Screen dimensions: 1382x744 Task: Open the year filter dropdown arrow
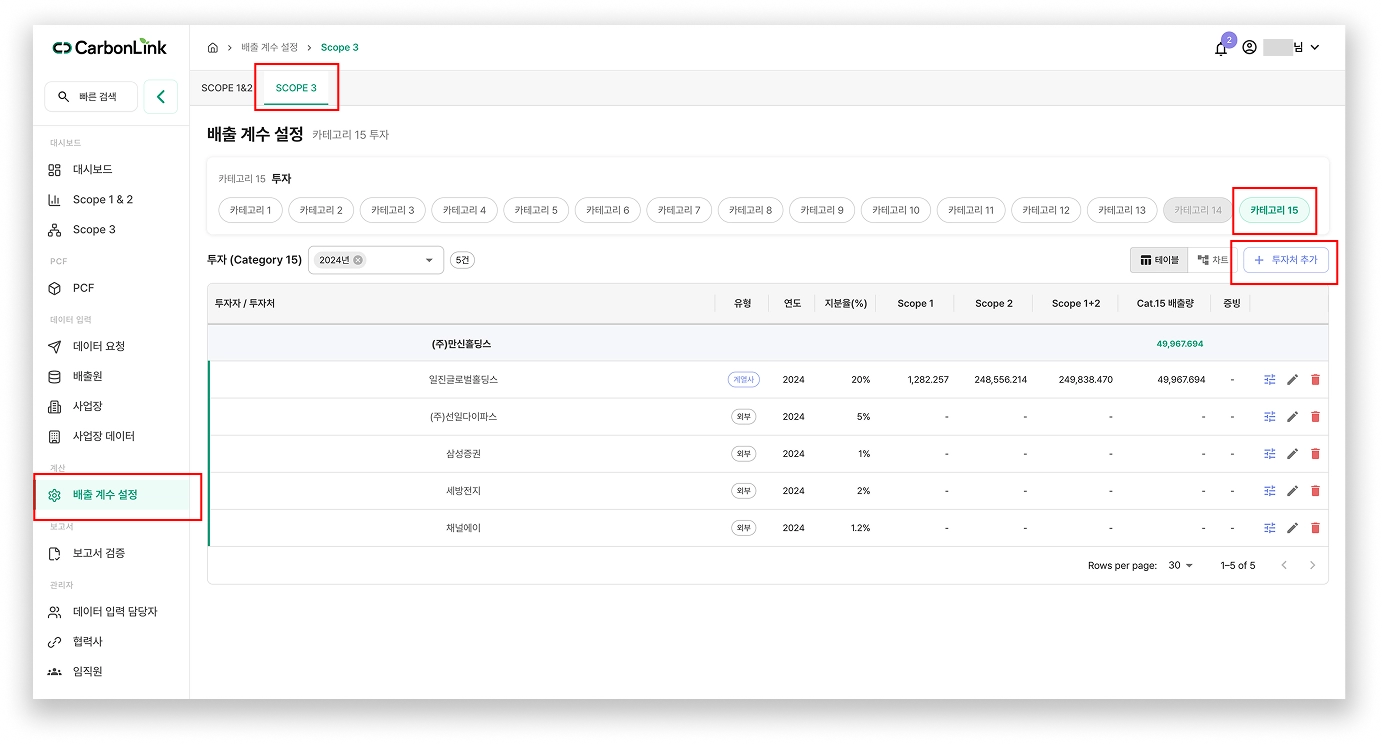tap(430, 260)
